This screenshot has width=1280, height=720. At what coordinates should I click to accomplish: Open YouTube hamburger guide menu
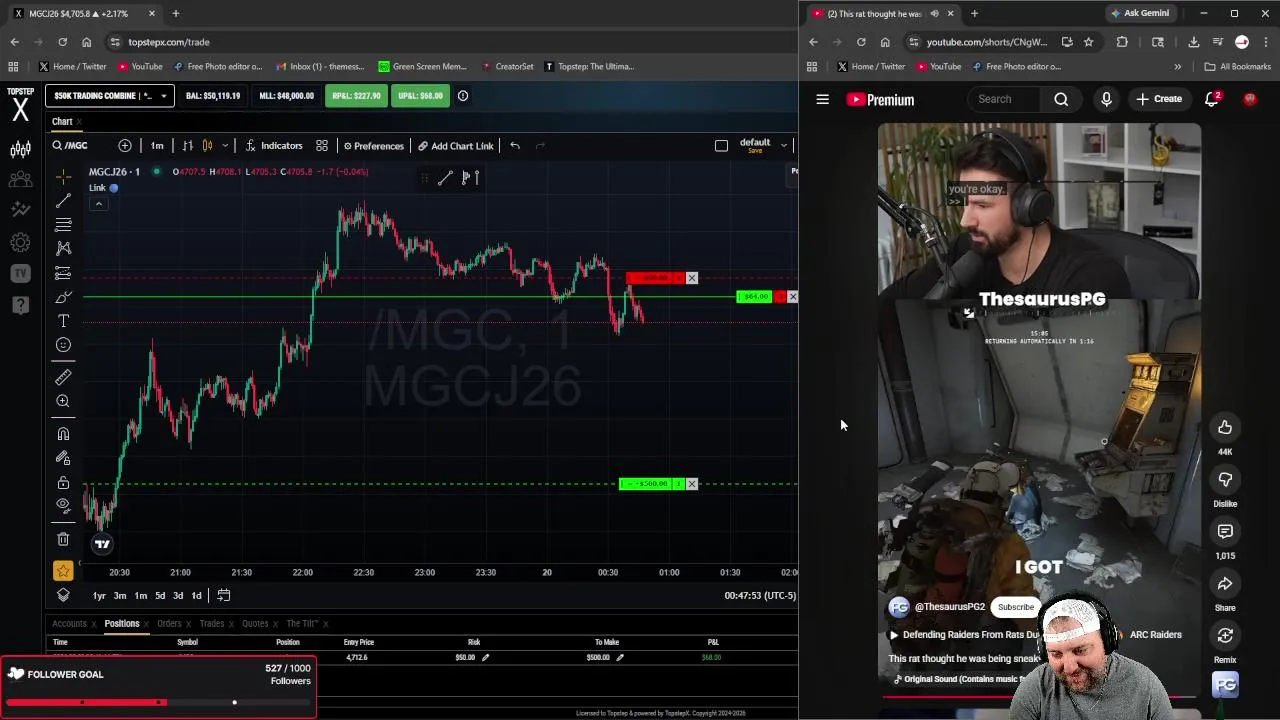tap(822, 99)
